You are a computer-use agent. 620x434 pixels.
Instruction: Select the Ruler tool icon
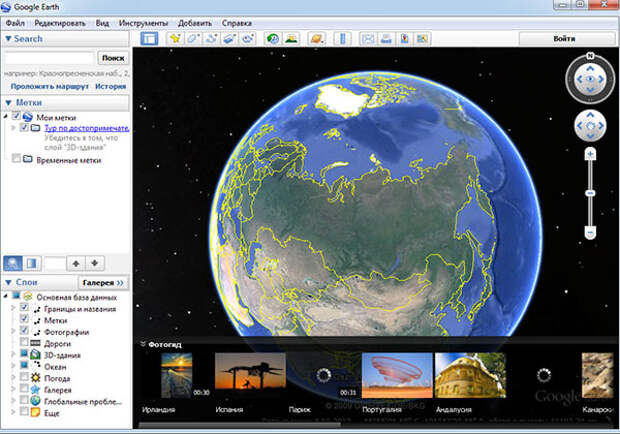(x=342, y=38)
